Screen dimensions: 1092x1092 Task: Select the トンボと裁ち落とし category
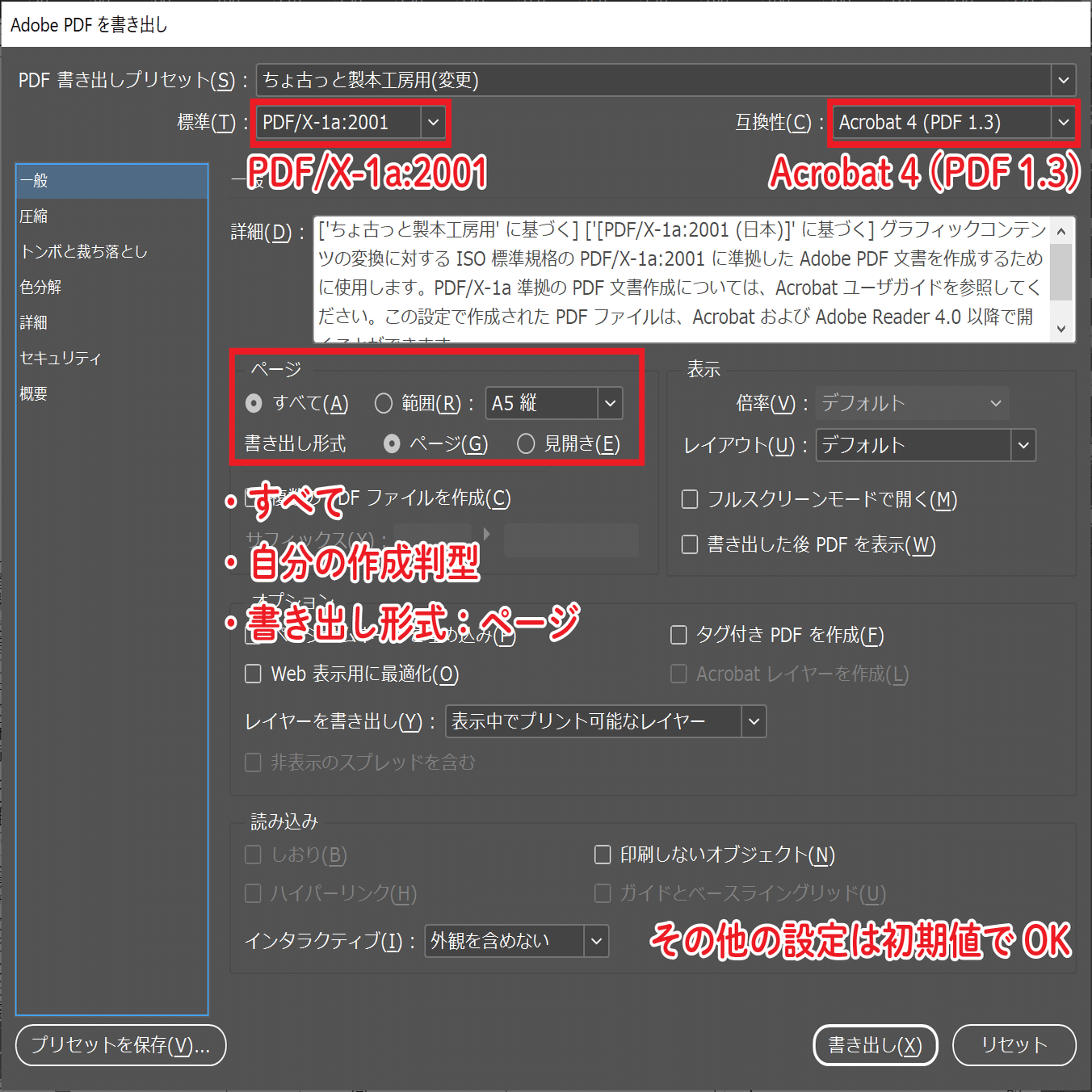click(x=112, y=252)
